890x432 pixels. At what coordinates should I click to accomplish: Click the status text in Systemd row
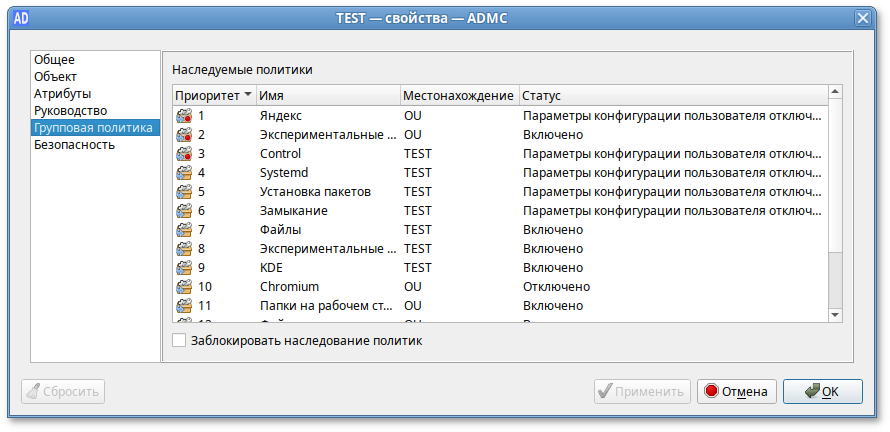(671, 173)
